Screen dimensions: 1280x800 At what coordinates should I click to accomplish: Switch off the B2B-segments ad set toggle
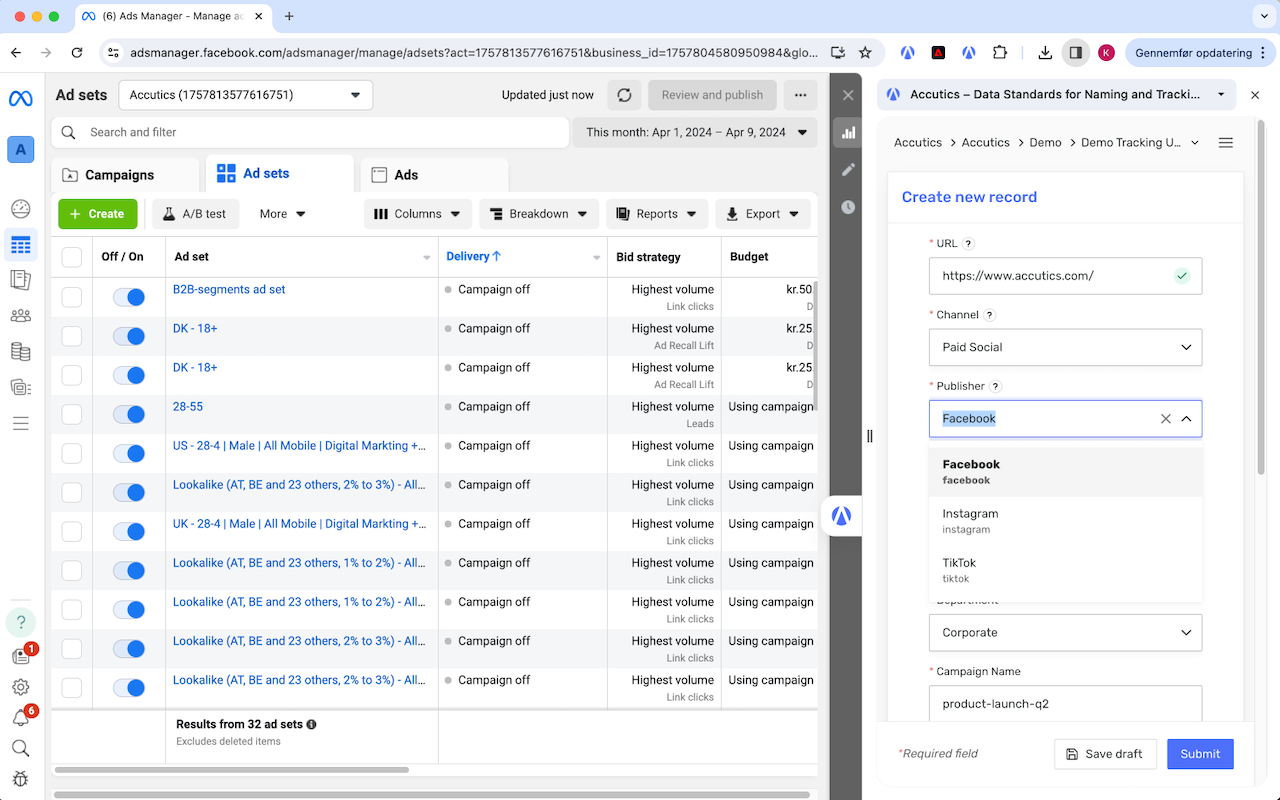129,297
